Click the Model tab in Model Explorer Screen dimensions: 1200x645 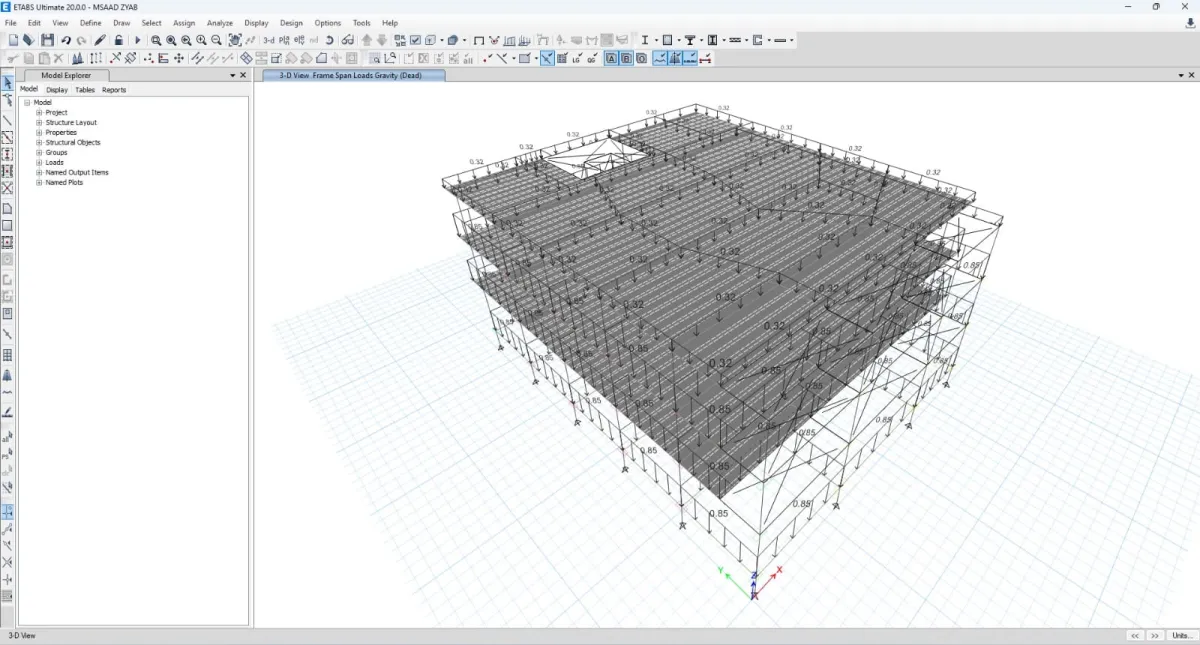point(29,89)
